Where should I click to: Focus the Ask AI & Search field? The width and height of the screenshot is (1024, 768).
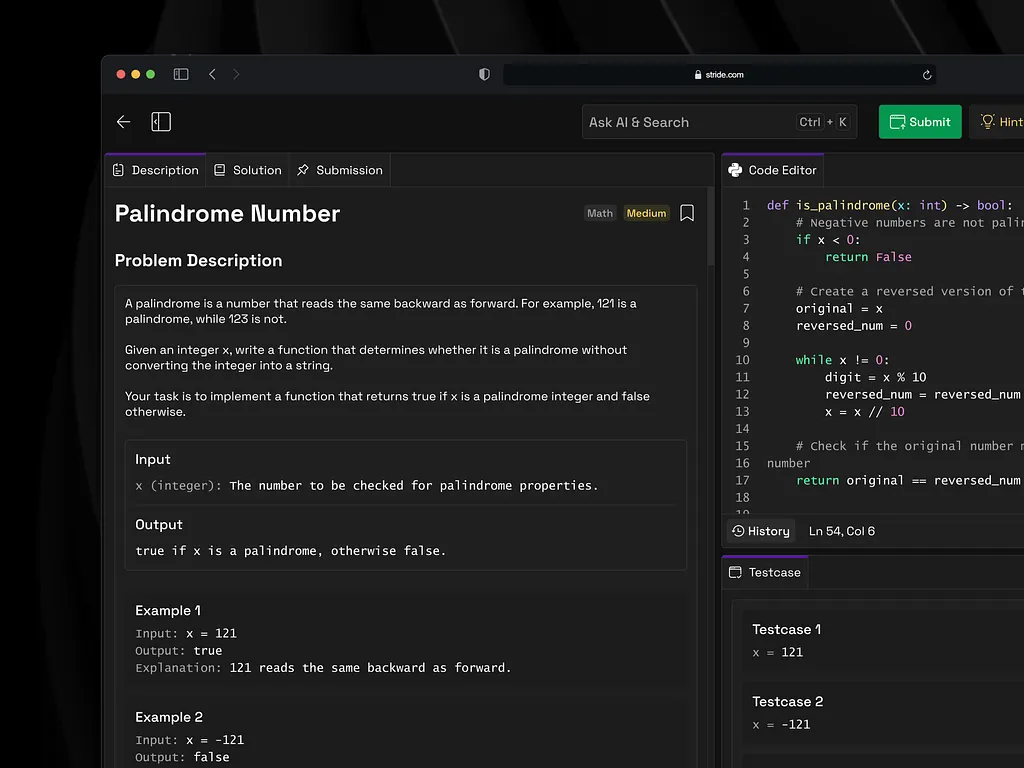(719, 122)
